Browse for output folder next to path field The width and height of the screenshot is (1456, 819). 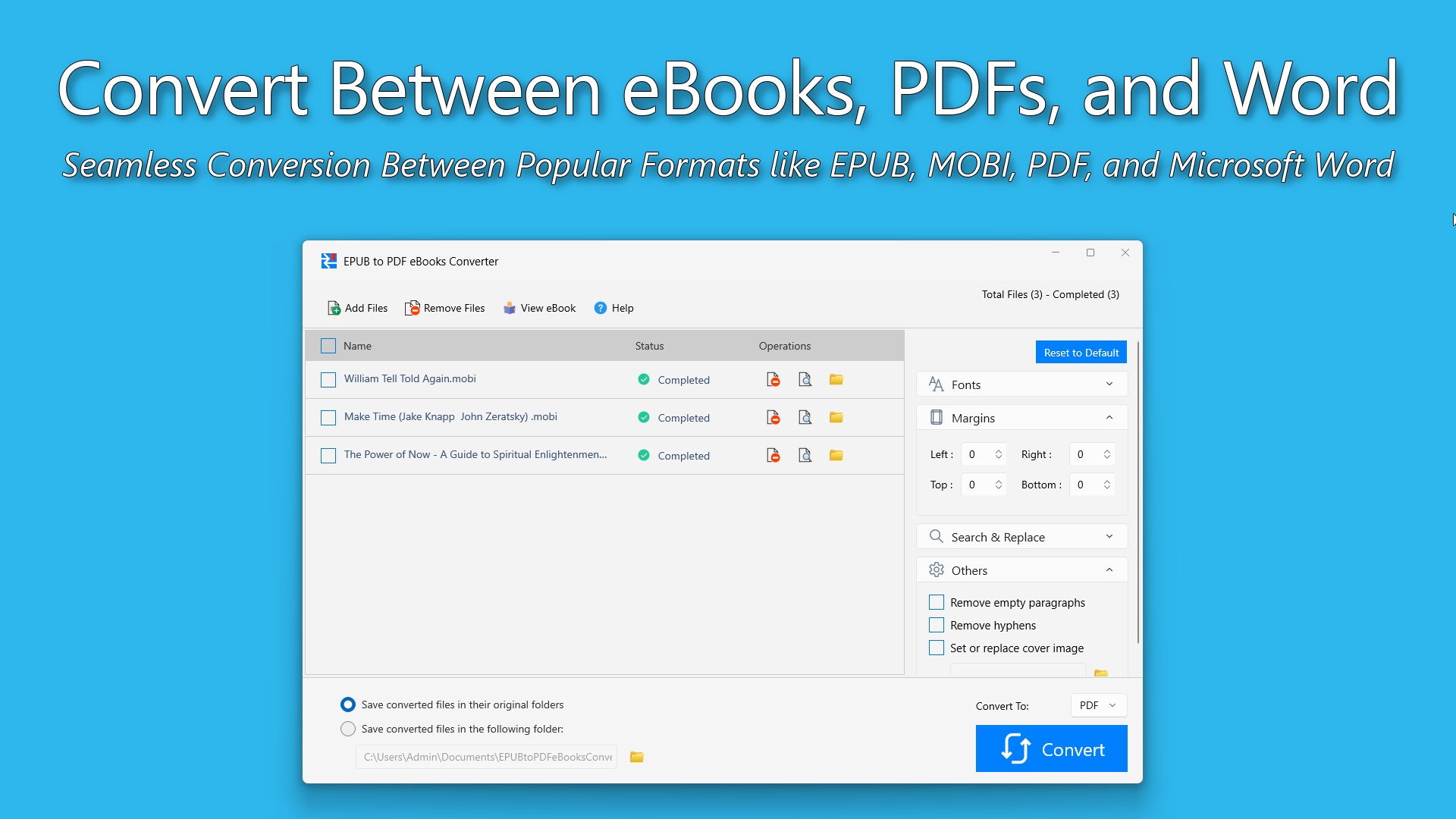tap(636, 757)
